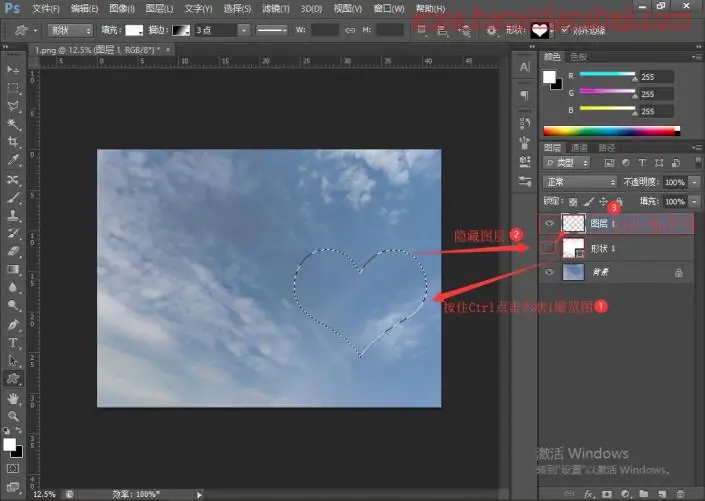Image resolution: width=705 pixels, height=501 pixels.
Task: Toggle lock position icon
Action: click(x=604, y=202)
